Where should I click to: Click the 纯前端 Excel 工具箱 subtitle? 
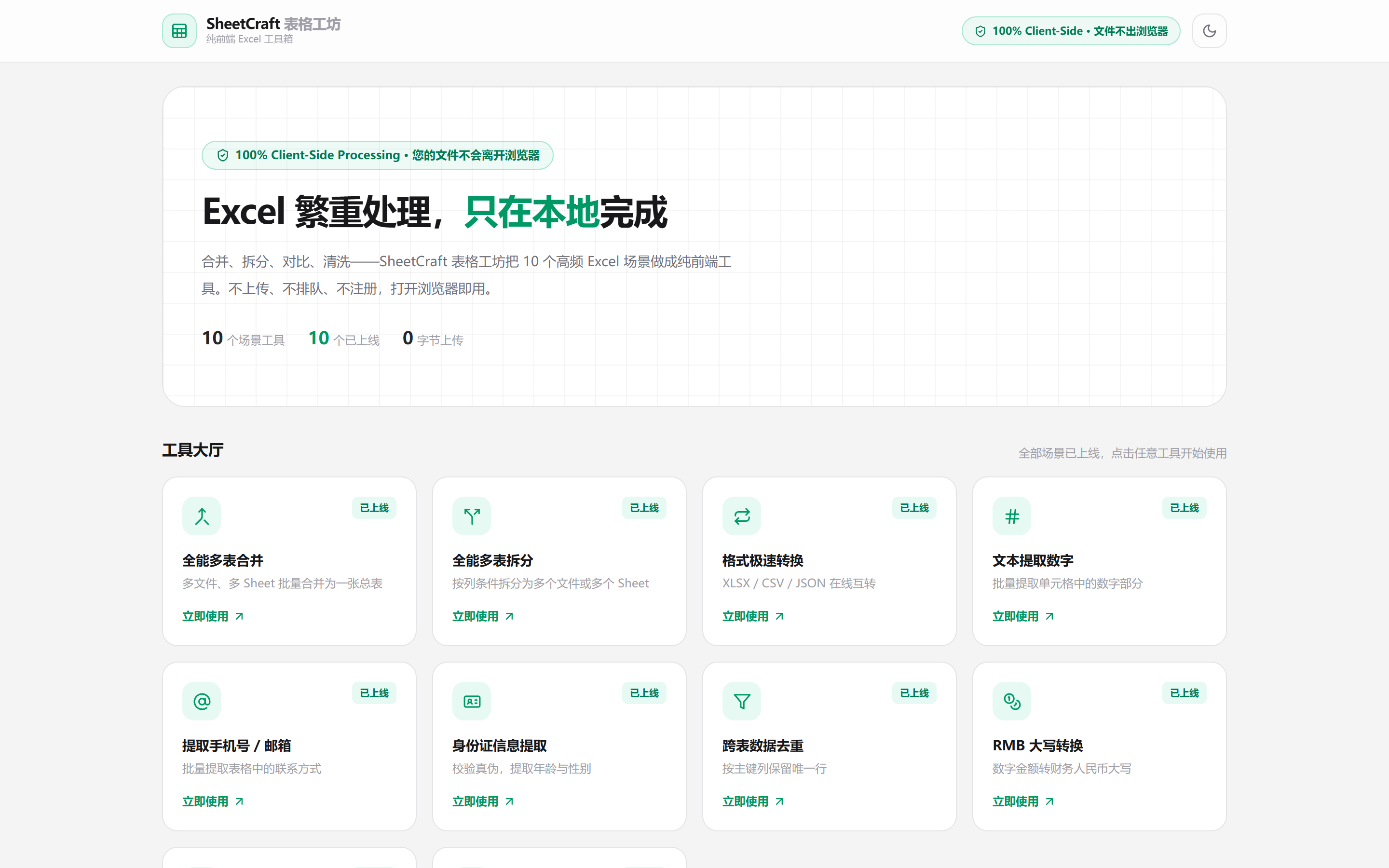coord(250,39)
